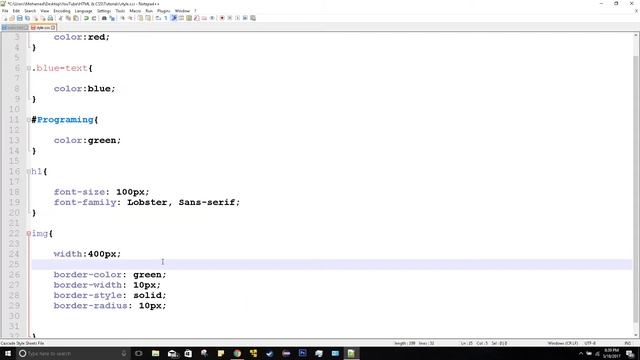Switch to the first document tab
Image resolution: width=640 pixels, height=360 pixels.
click(x=15, y=27)
